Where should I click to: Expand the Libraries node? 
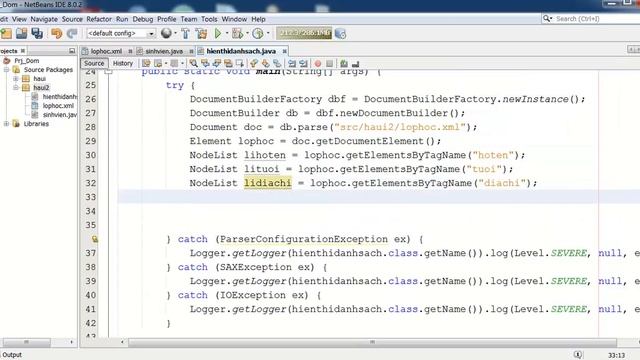(x=7, y=124)
